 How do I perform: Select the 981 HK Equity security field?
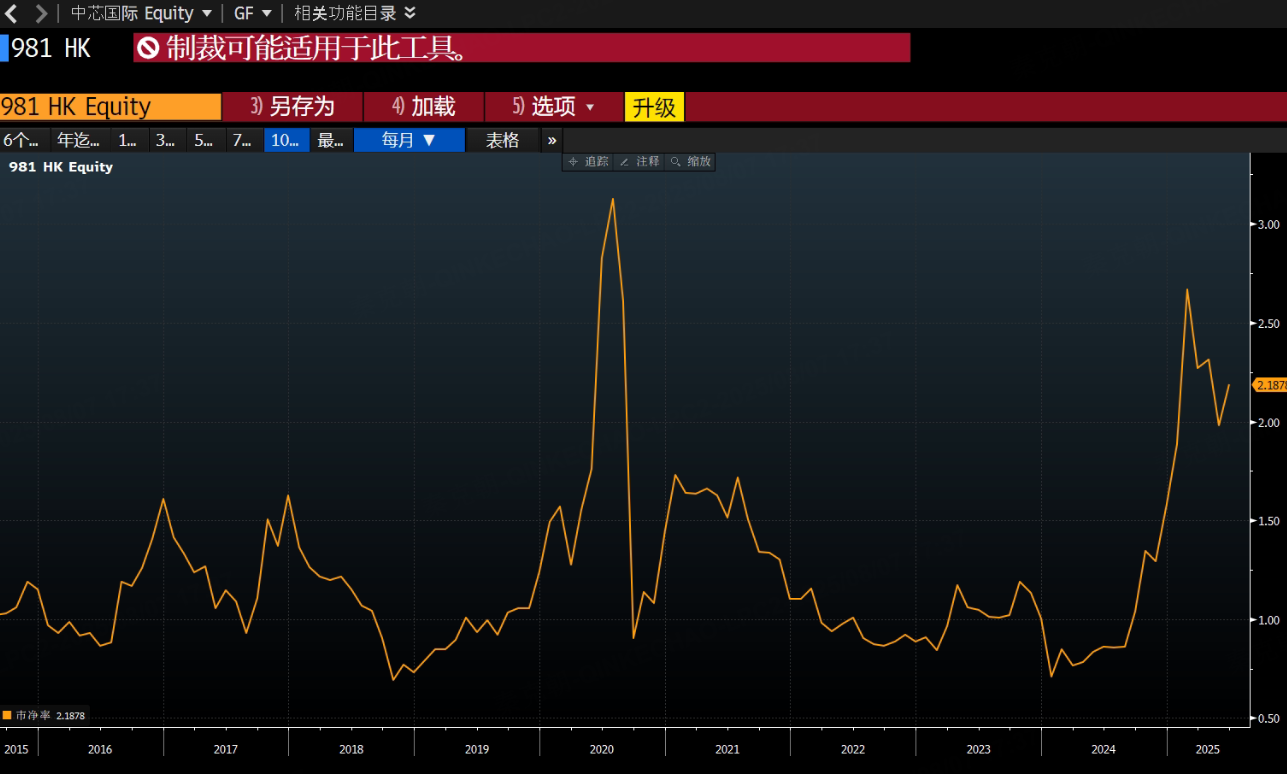pos(110,107)
